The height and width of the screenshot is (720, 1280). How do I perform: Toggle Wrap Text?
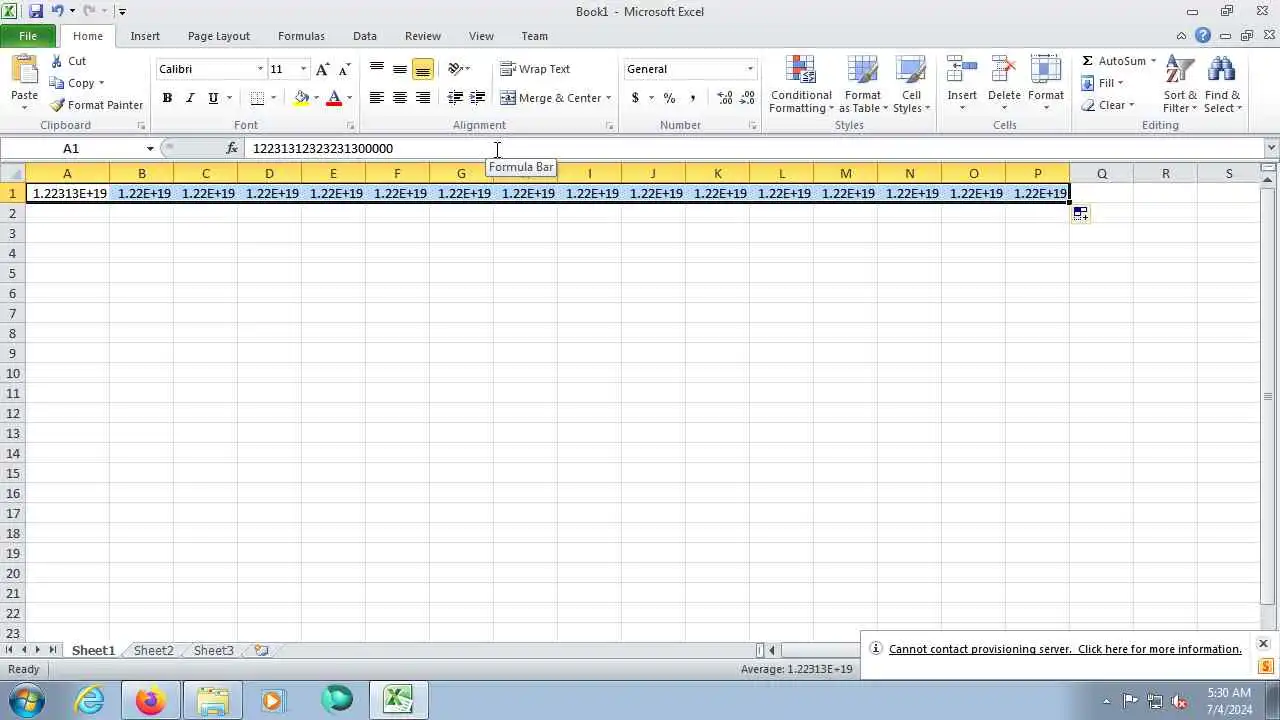point(535,69)
